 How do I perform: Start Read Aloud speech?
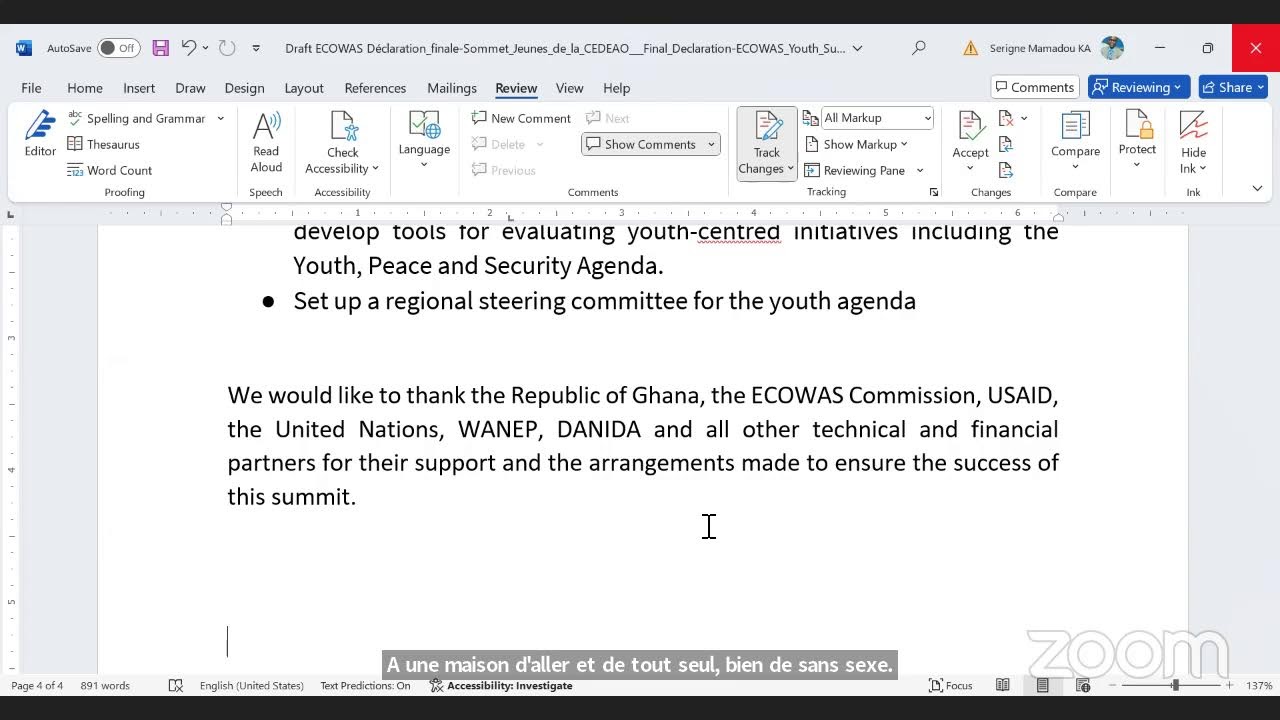(x=266, y=142)
